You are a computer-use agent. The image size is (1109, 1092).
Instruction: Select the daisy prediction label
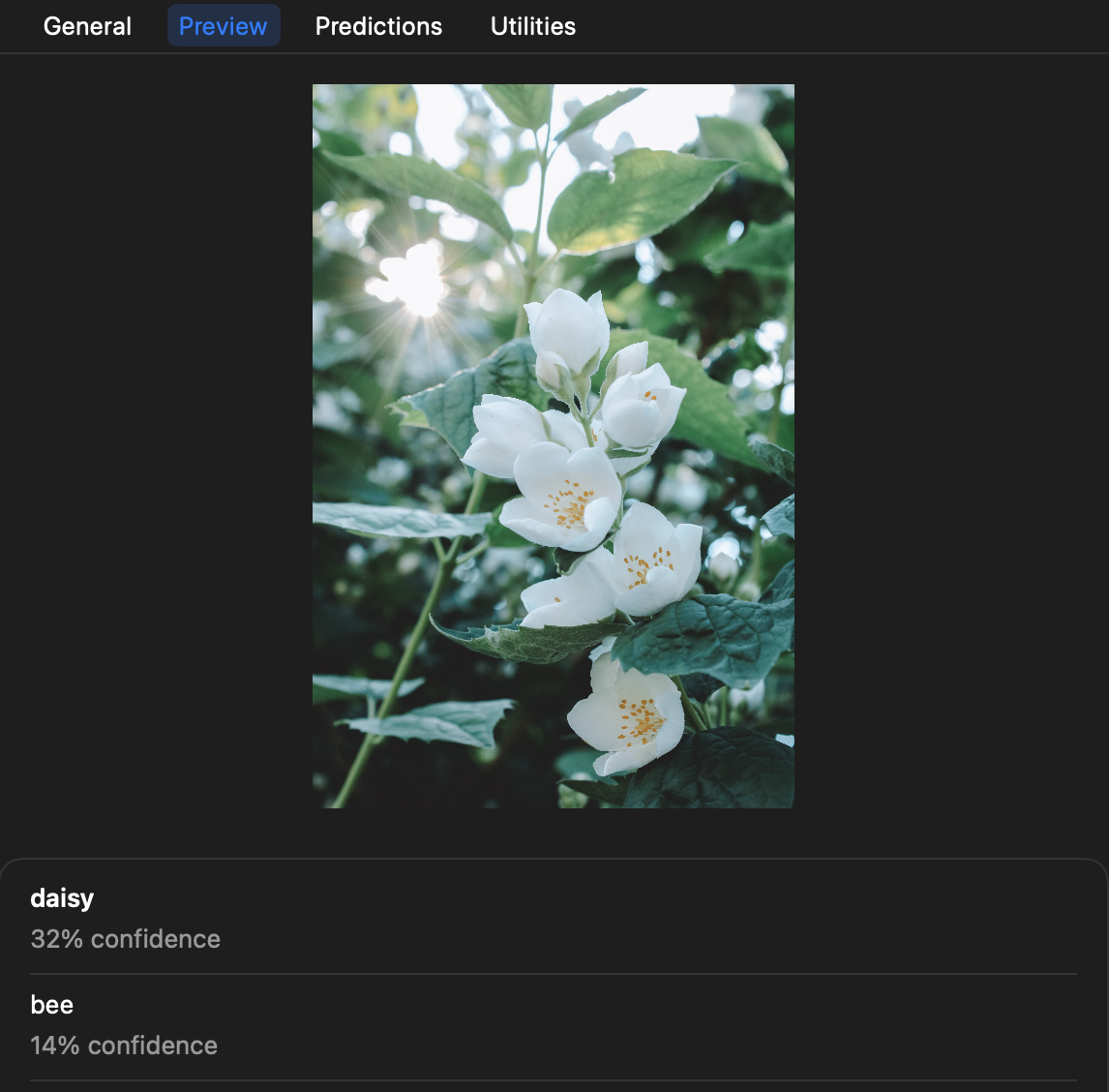pos(62,898)
